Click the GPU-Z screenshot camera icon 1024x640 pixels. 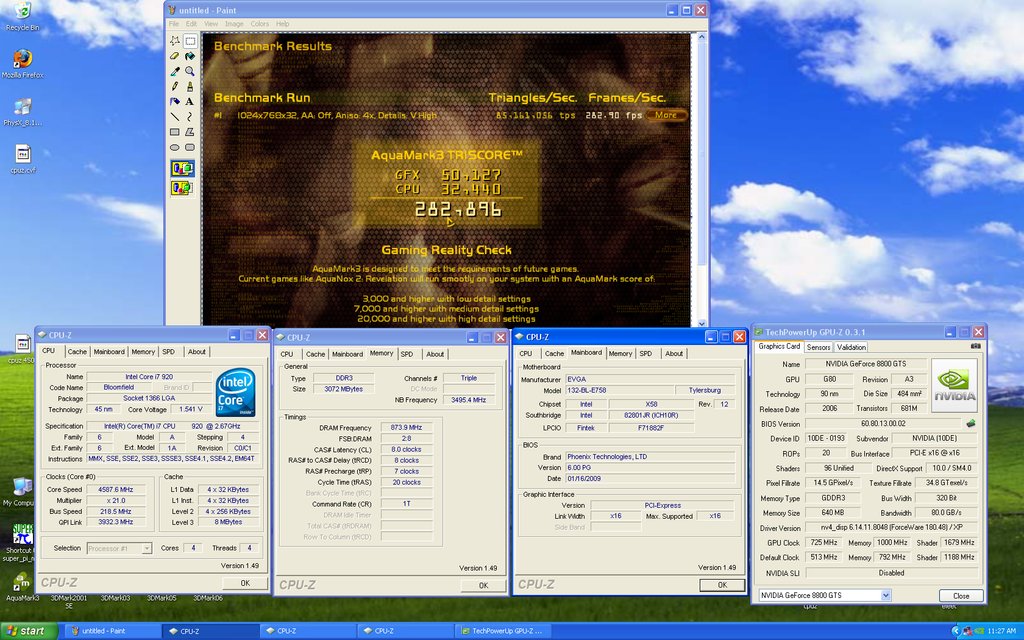click(976, 346)
